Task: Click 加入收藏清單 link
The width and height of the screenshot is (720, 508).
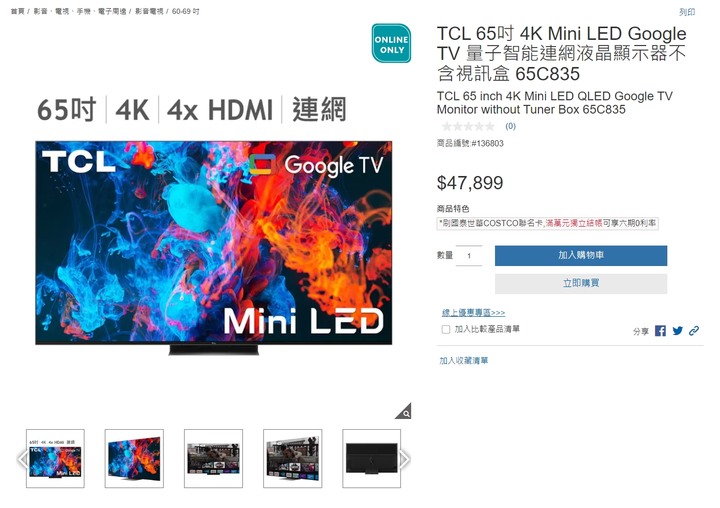Action: (464, 361)
